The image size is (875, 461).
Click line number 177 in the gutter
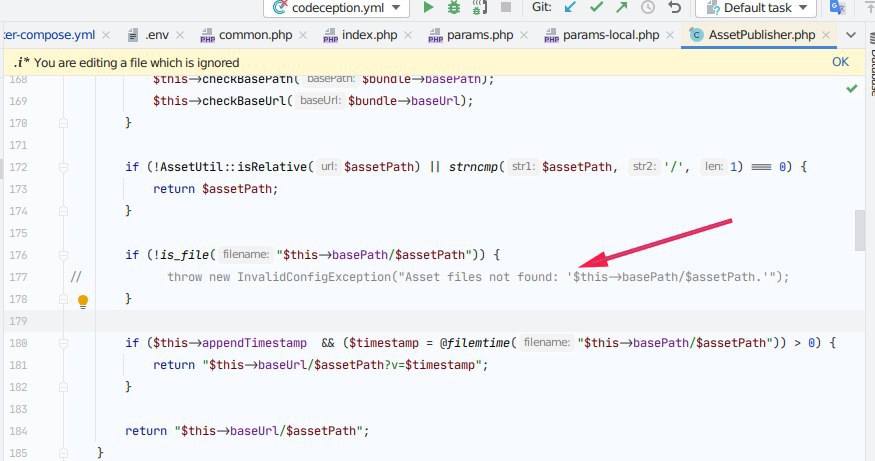(18, 277)
